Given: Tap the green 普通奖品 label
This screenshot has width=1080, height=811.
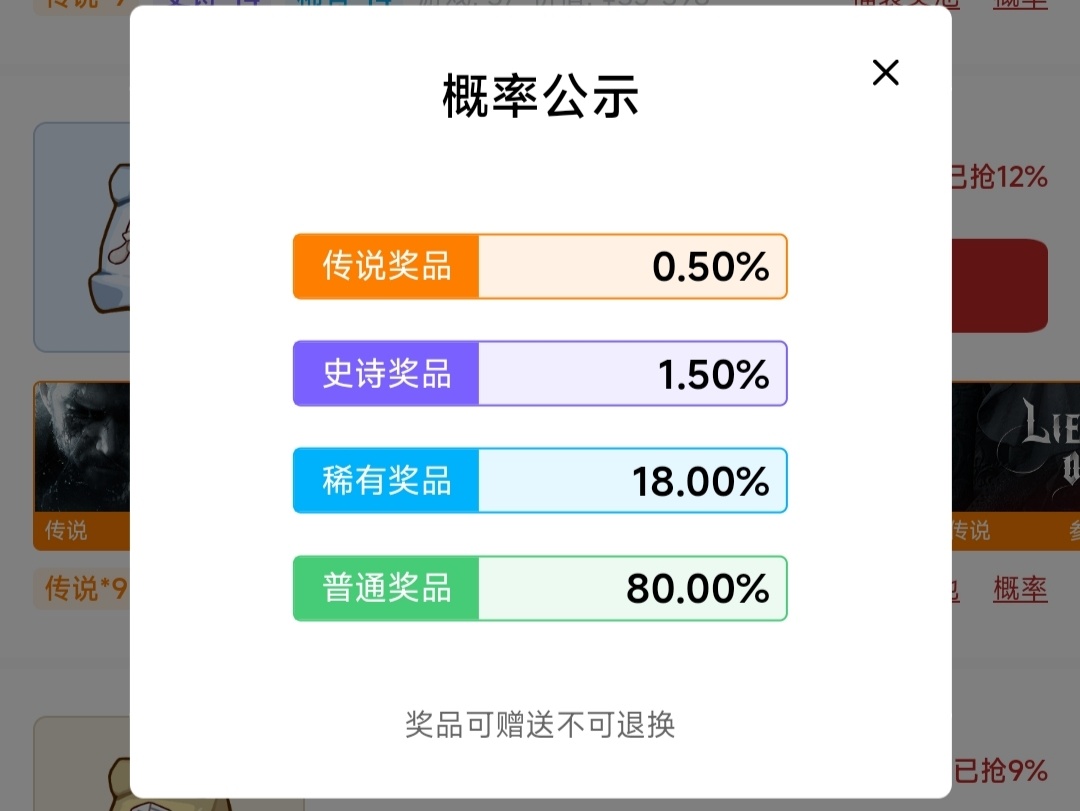Looking at the screenshot, I should tap(386, 588).
